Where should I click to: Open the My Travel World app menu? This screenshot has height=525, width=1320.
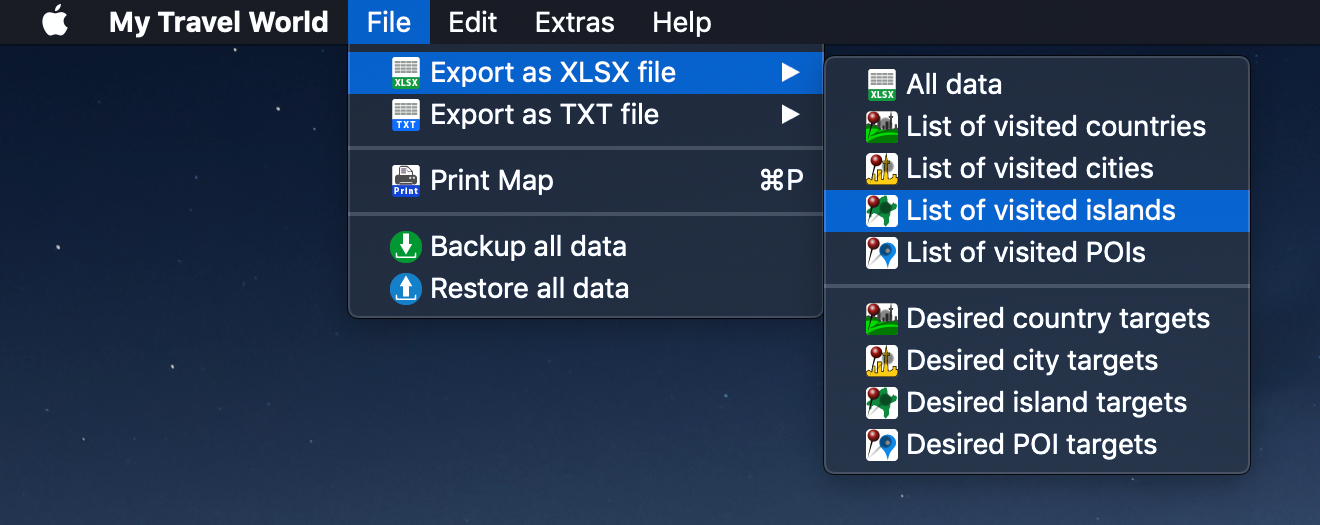tap(219, 22)
